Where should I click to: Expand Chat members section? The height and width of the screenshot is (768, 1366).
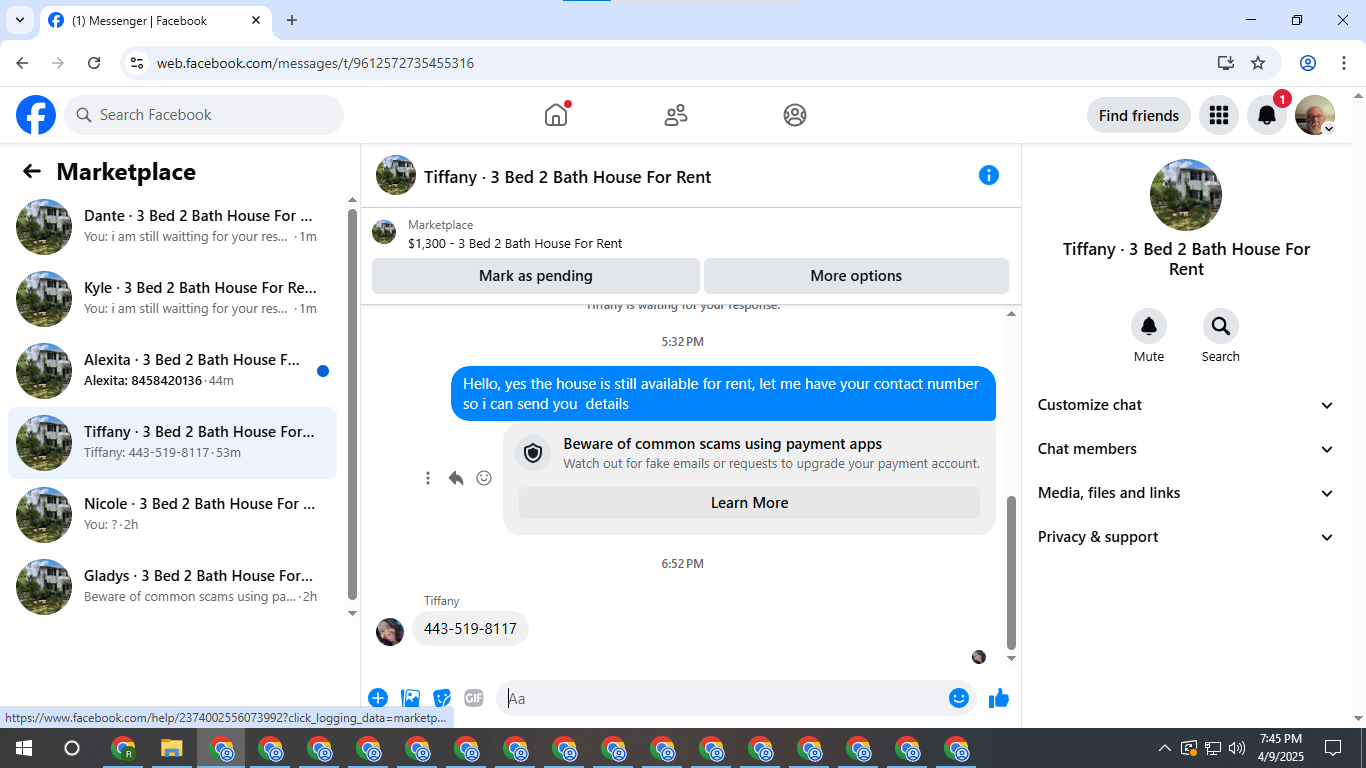pos(1186,449)
